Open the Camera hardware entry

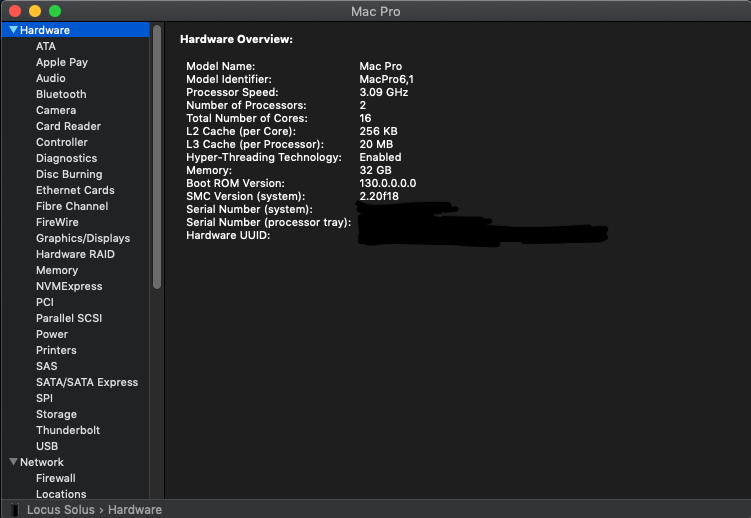click(56, 110)
